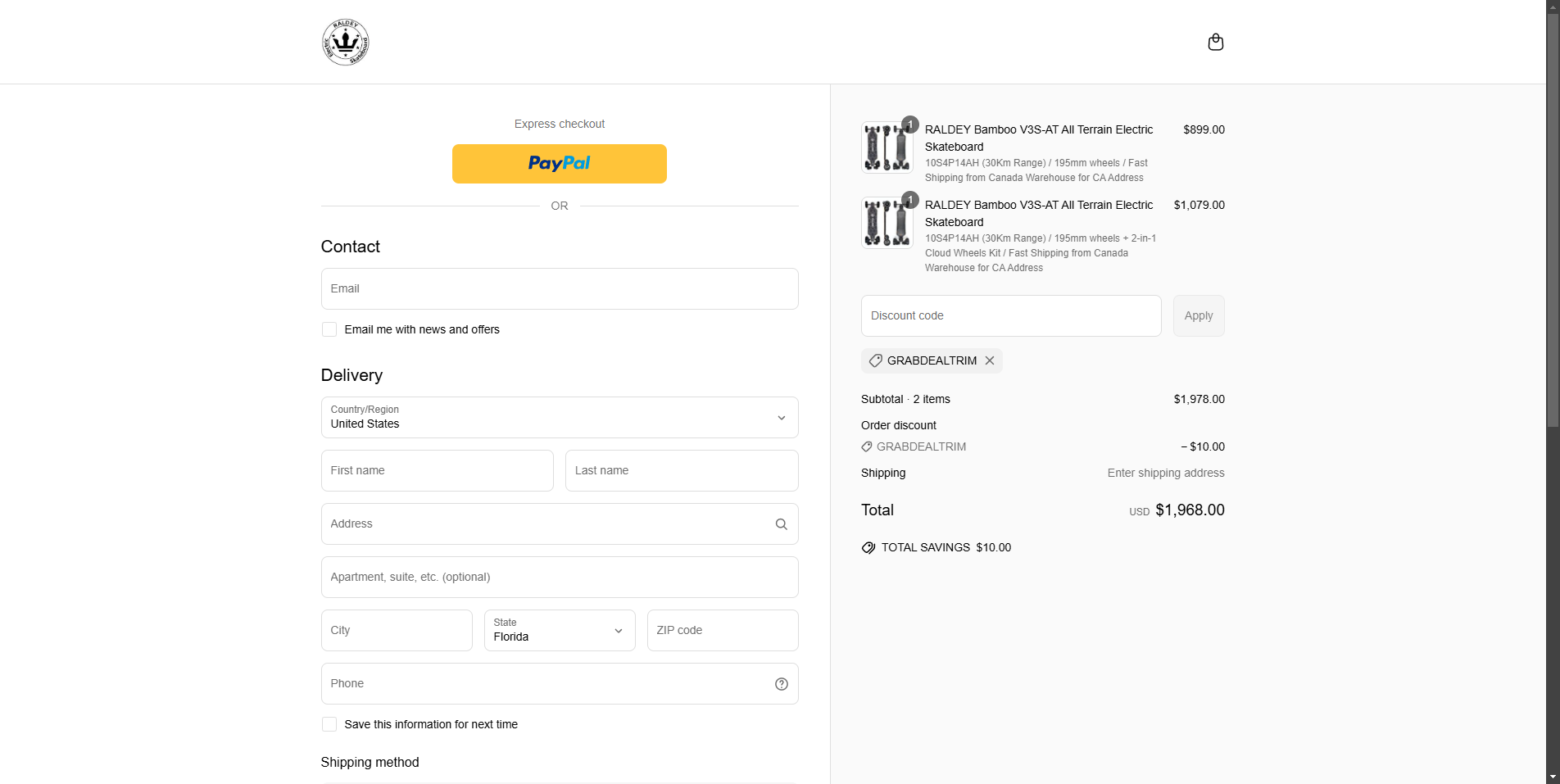Click the "Subtotal · 2 items" label
The image size is (1560, 784).
tap(905, 399)
